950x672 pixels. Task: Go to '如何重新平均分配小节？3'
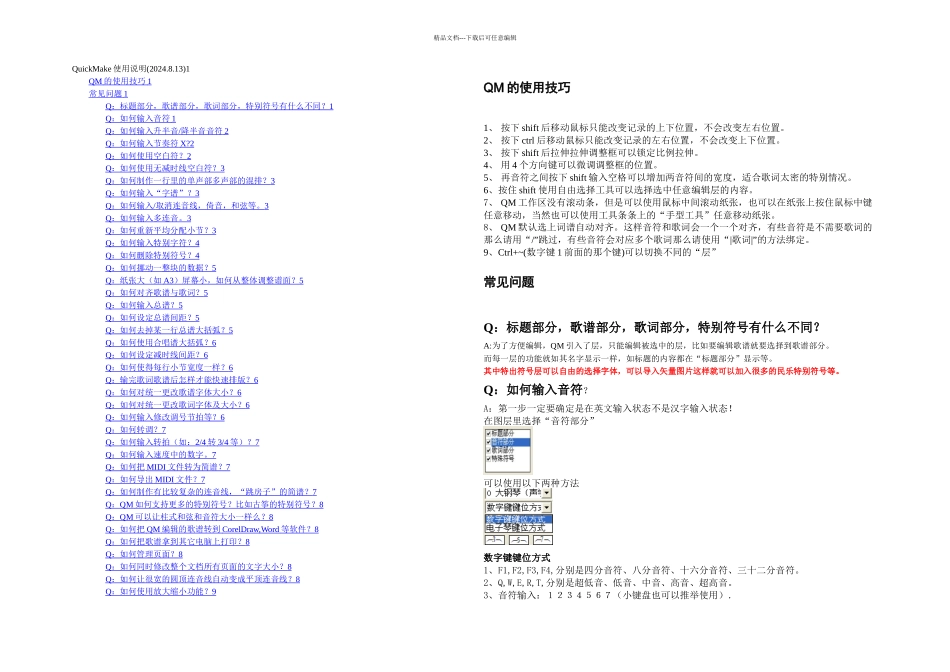tap(161, 230)
